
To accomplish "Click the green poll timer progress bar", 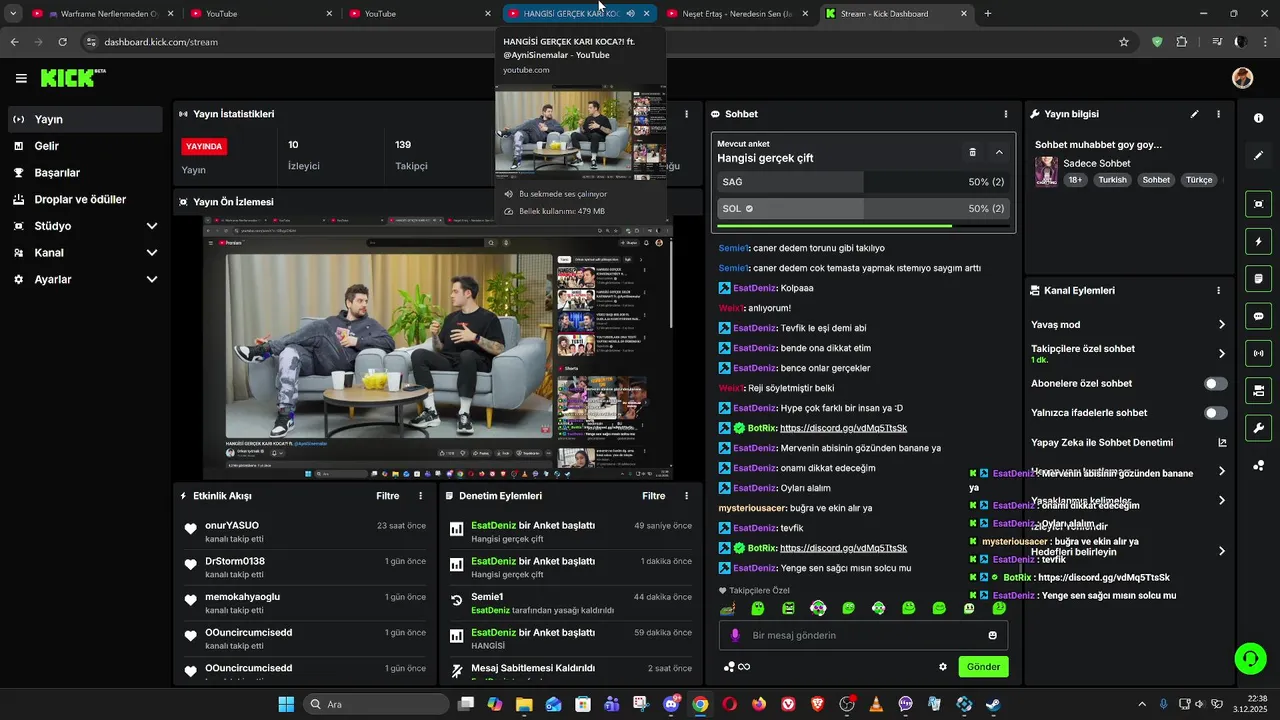I will point(834,226).
